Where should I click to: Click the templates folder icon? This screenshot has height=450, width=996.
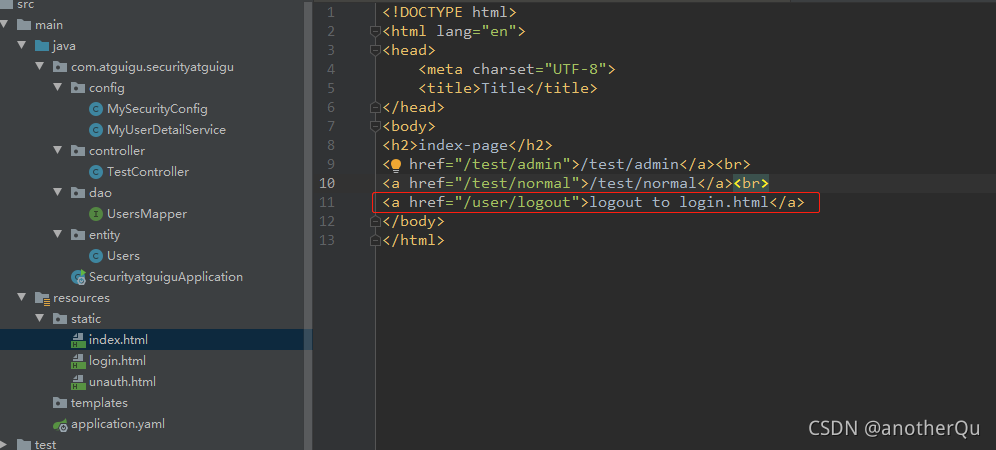pyautogui.click(x=60, y=402)
